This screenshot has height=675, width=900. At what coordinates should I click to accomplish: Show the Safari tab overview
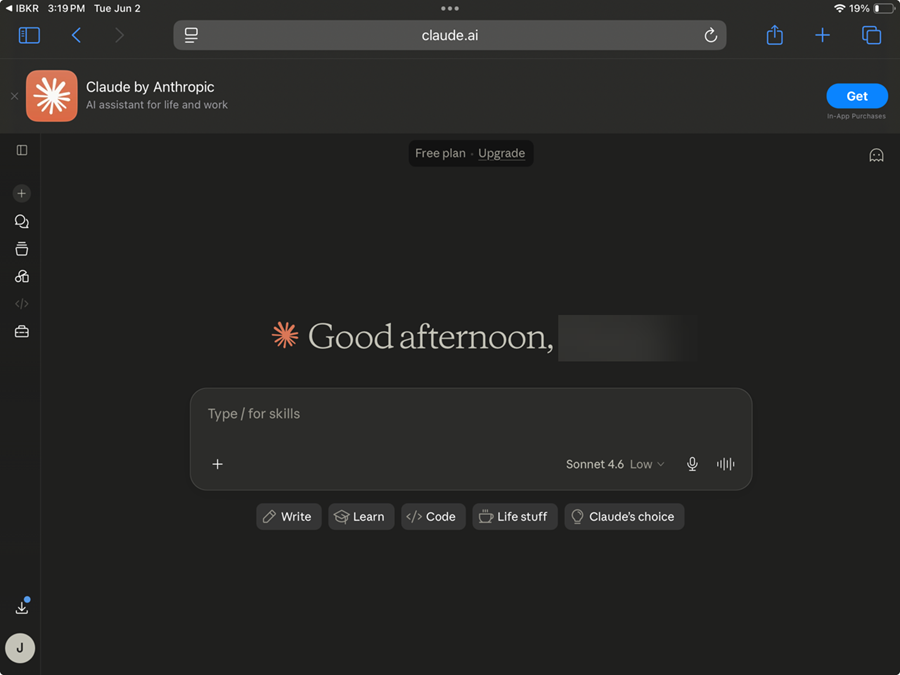tap(871, 36)
